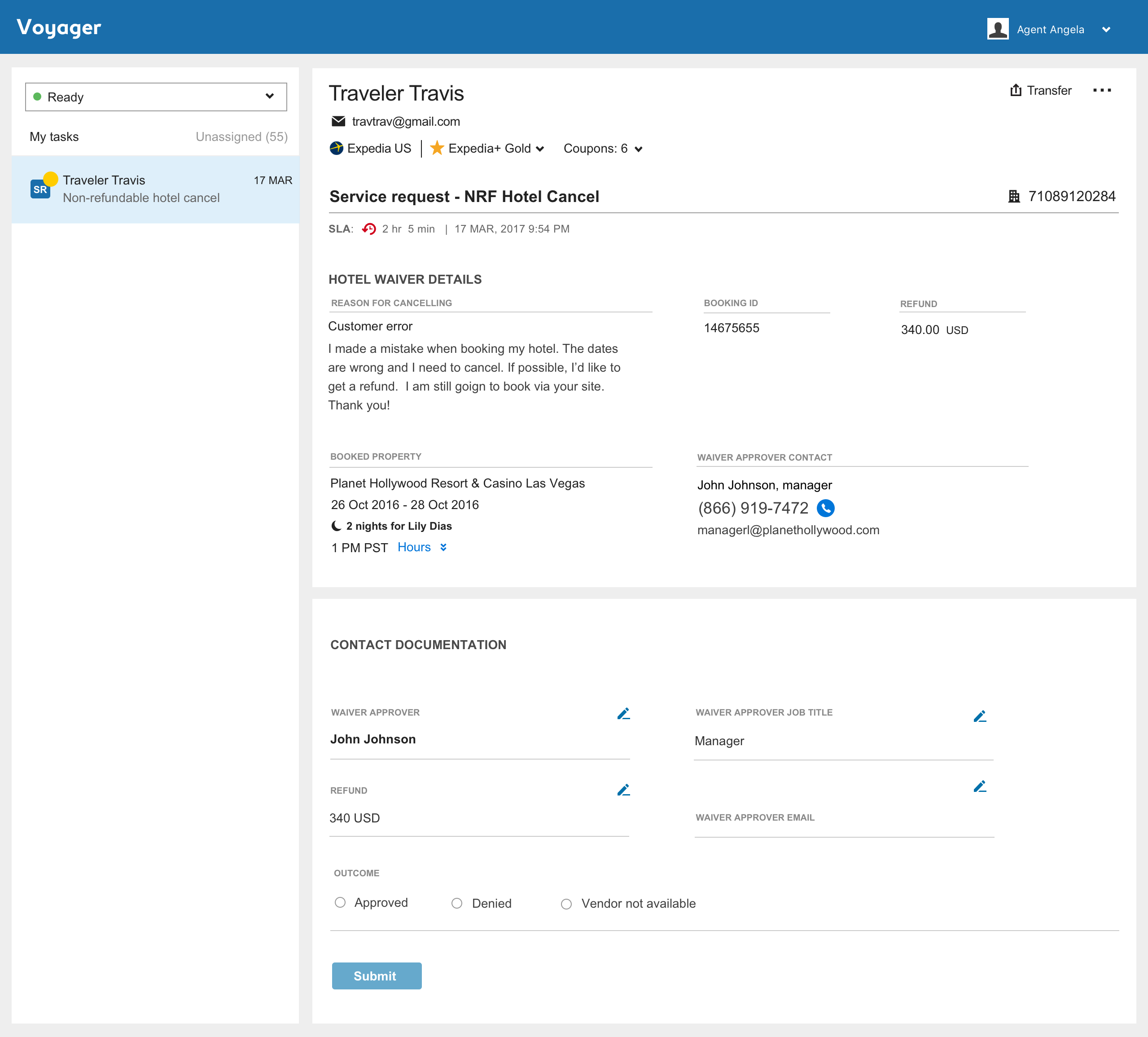Select the Approved outcome radio button
This screenshot has width=1148, height=1037.
point(340,903)
